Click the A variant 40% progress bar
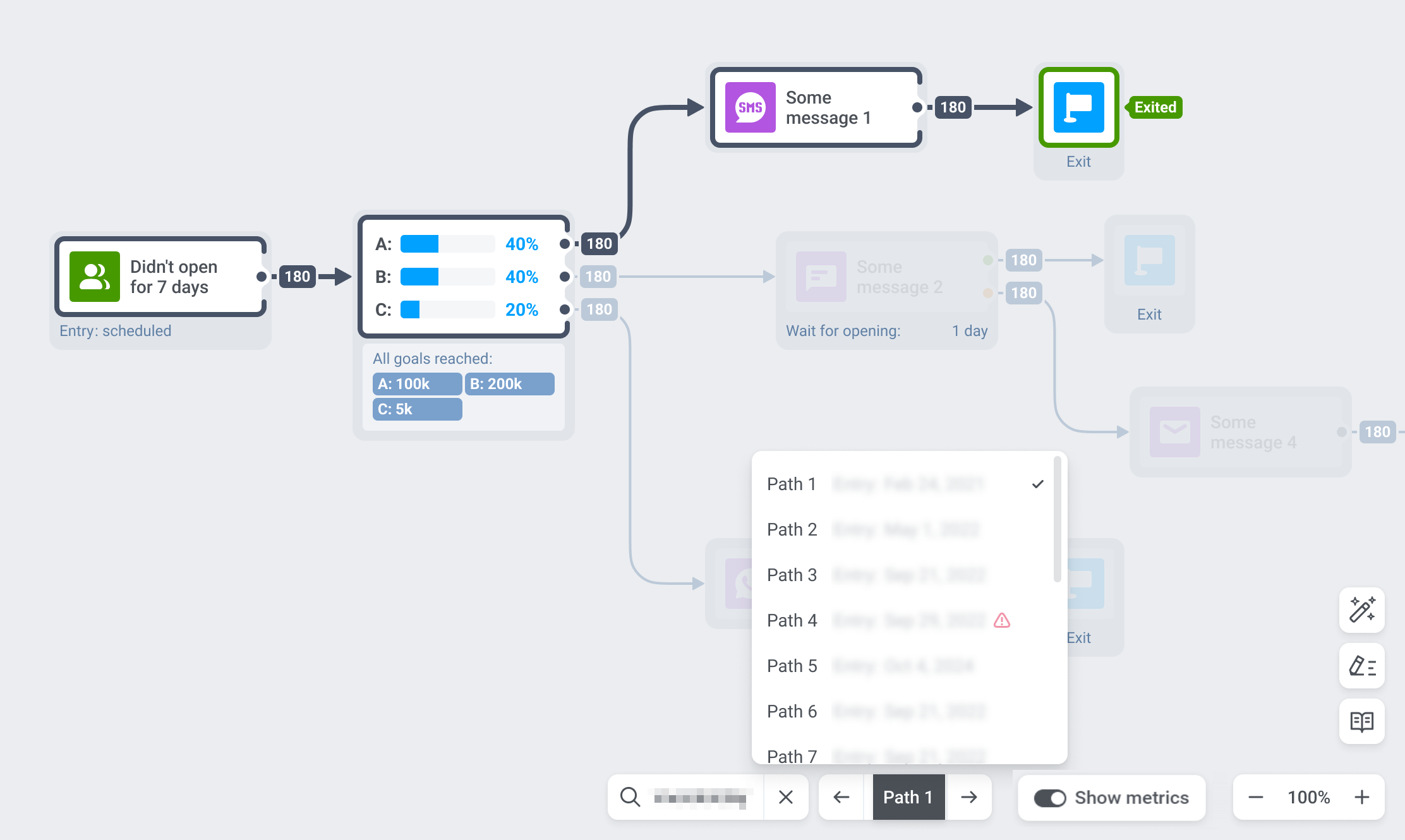The width and height of the screenshot is (1405, 840). pyautogui.click(x=447, y=244)
